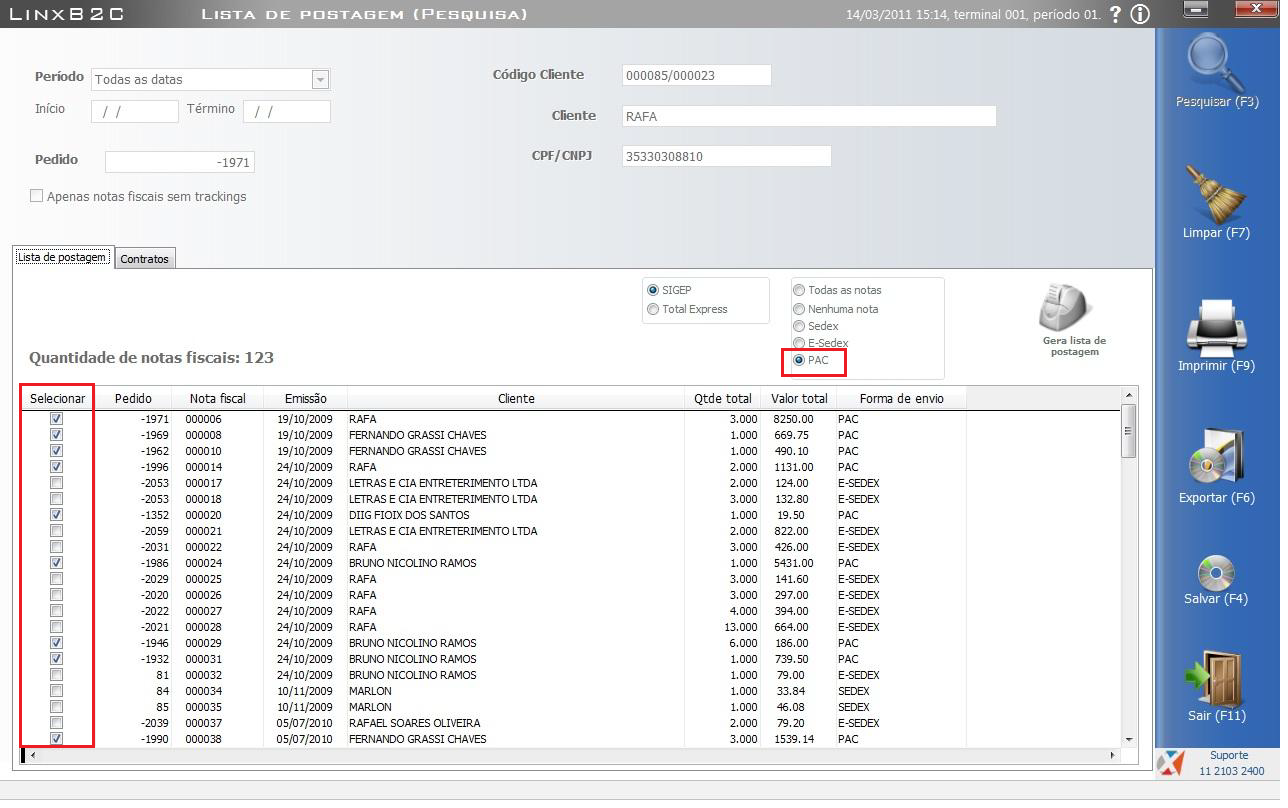
Task: Click the Imprimir (F9) printer icon
Action: click(x=1216, y=329)
